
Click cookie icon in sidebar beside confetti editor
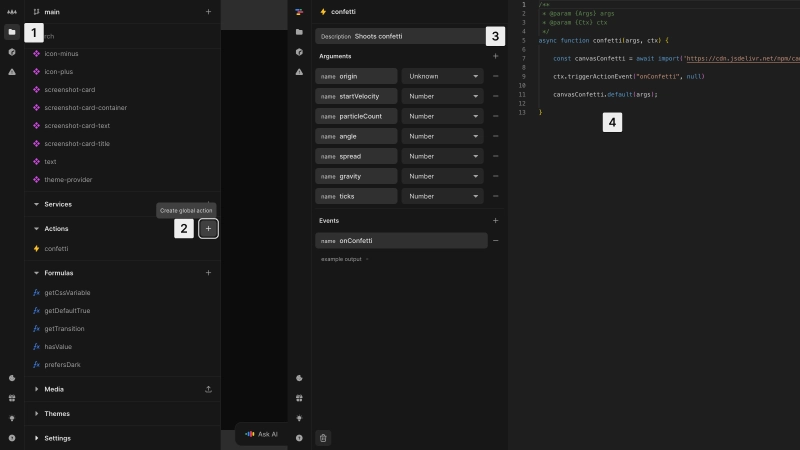click(x=299, y=378)
